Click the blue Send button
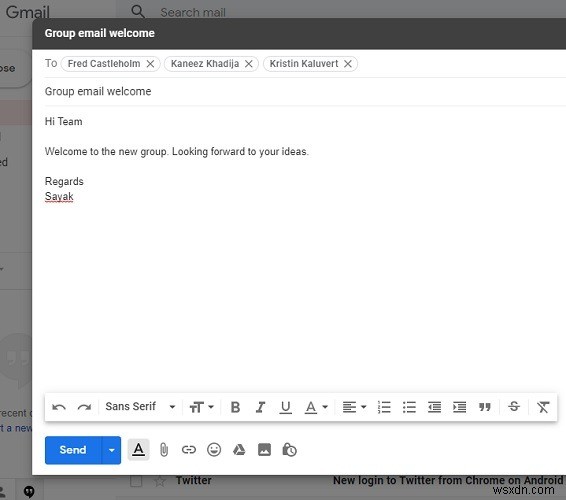The height and width of the screenshot is (500, 566). [73, 450]
